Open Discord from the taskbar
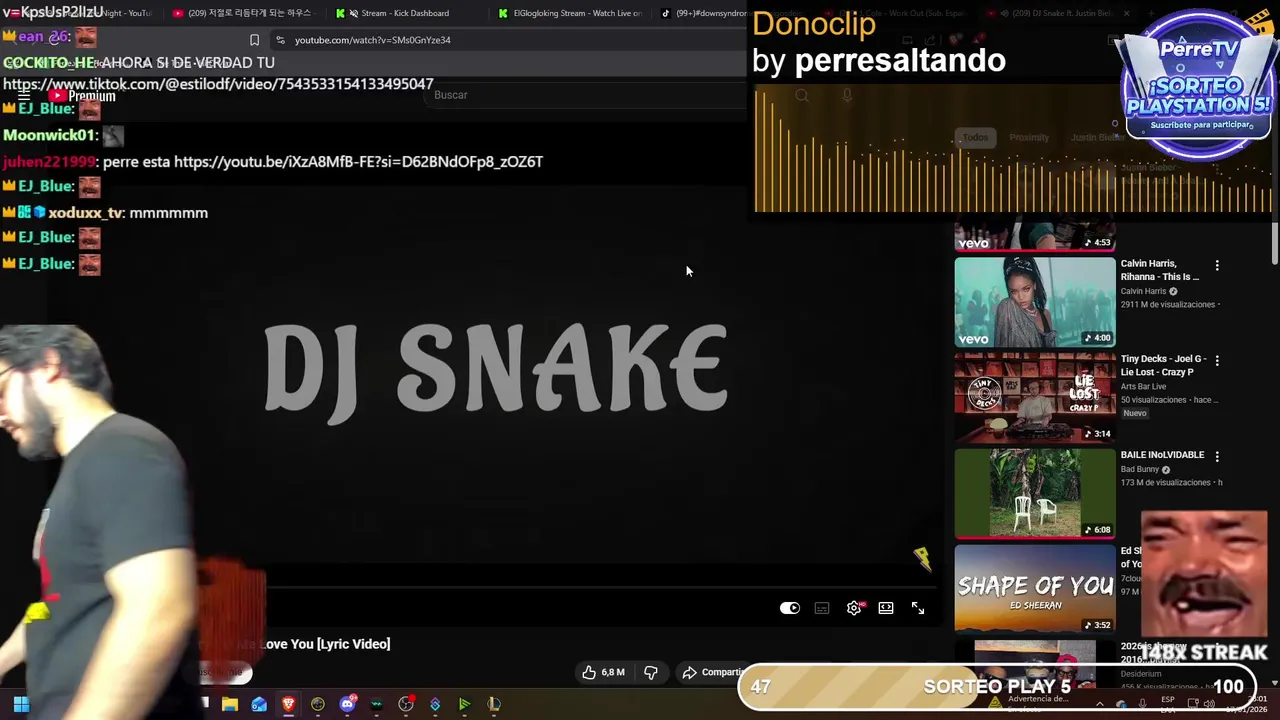 [347, 704]
